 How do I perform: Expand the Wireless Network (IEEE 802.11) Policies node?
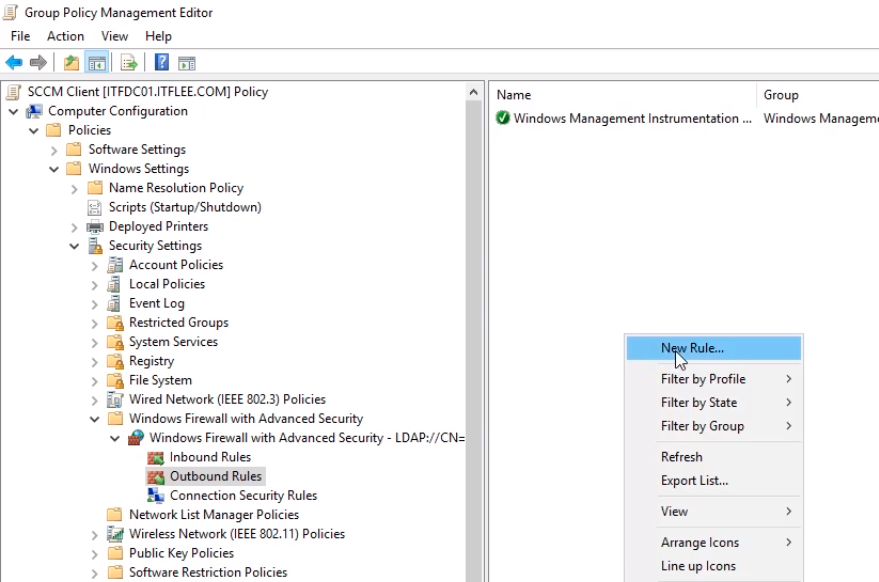[x=94, y=535]
